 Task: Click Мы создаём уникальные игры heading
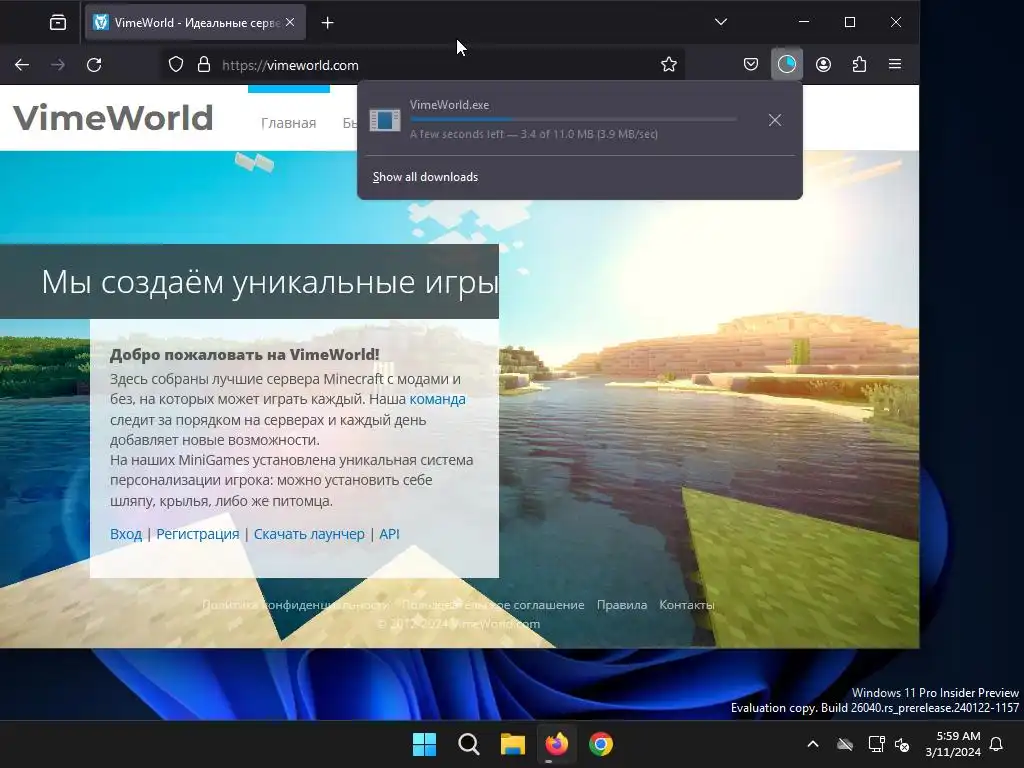tap(270, 282)
